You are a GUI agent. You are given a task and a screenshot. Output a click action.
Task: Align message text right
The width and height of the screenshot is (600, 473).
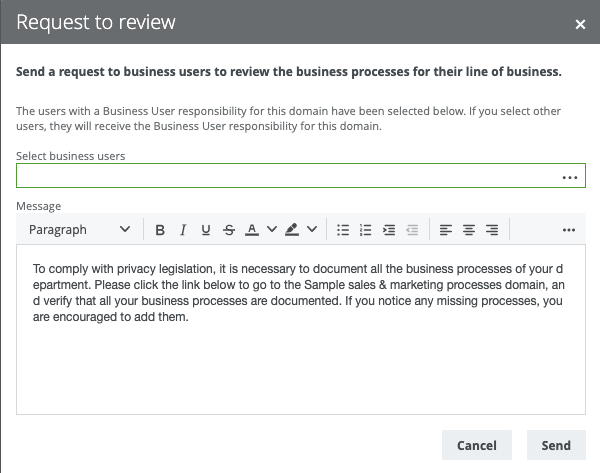pyautogui.click(x=492, y=230)
